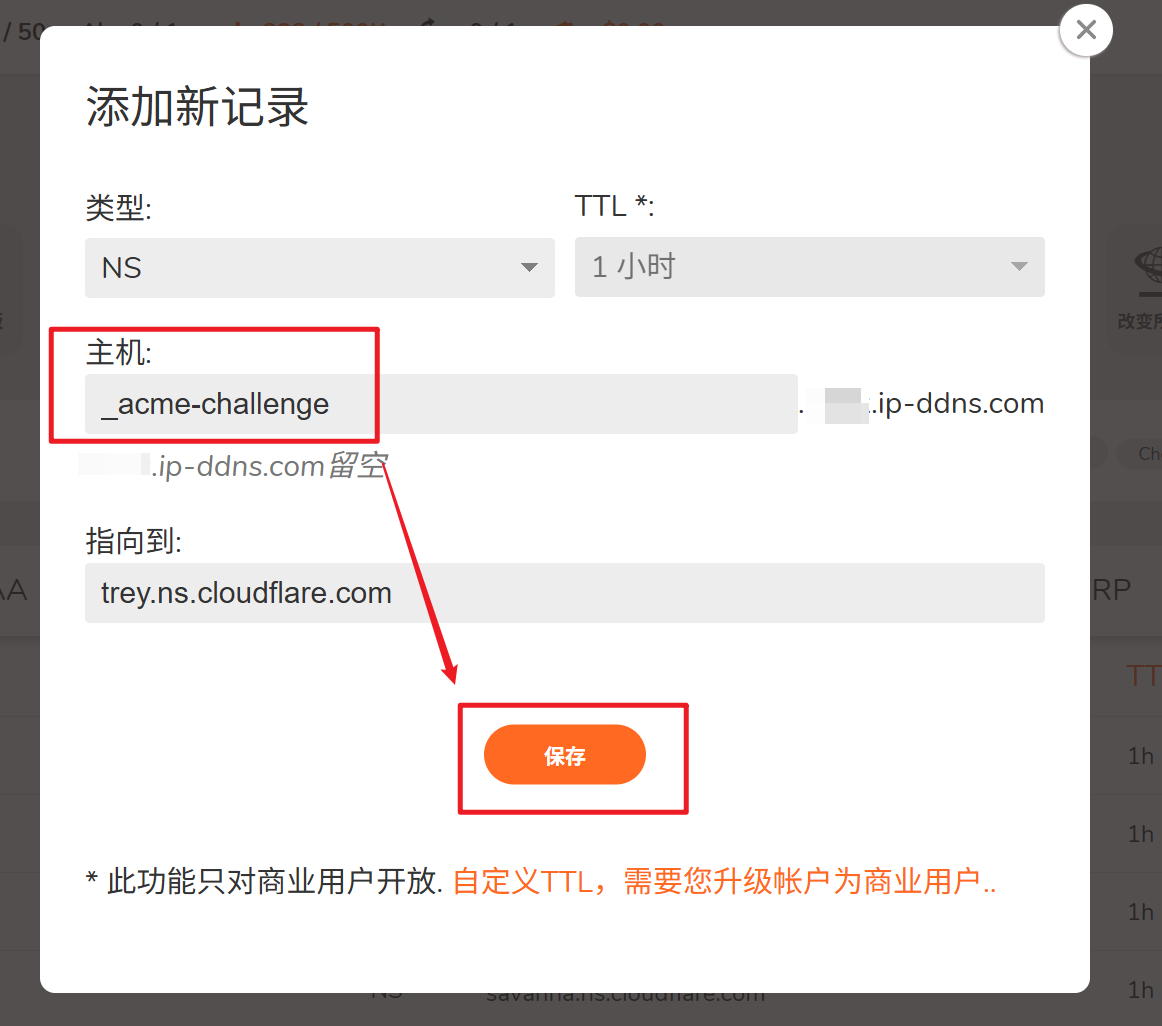The height and width of the screenshot is (1026, 1162).
Task: Click the 添加新记录 dialog title
Action: tap(196, 107)
